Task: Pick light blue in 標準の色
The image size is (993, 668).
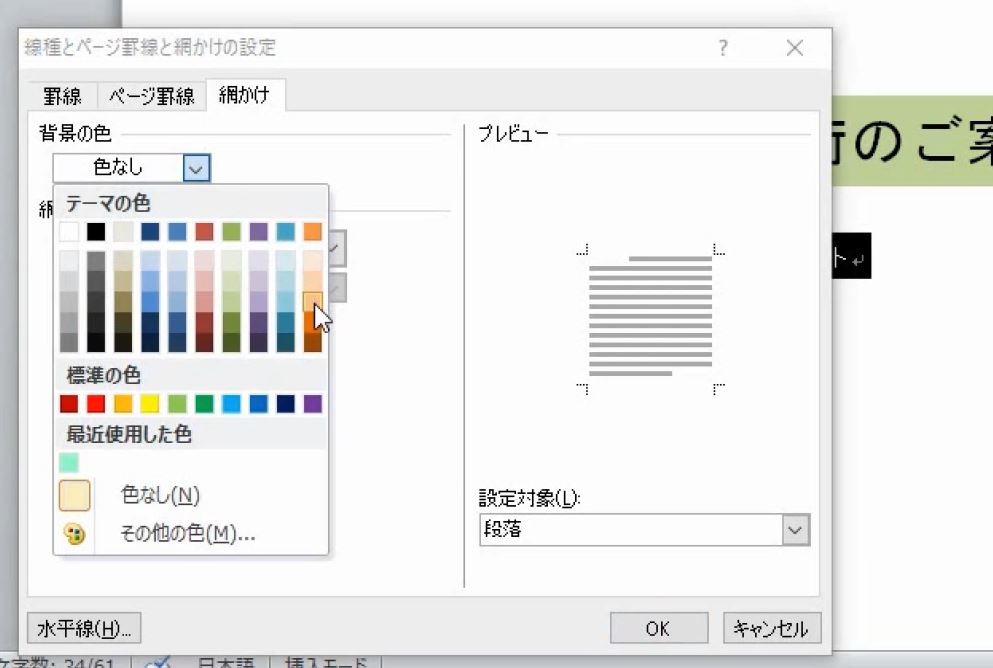Action: point(232,404)
